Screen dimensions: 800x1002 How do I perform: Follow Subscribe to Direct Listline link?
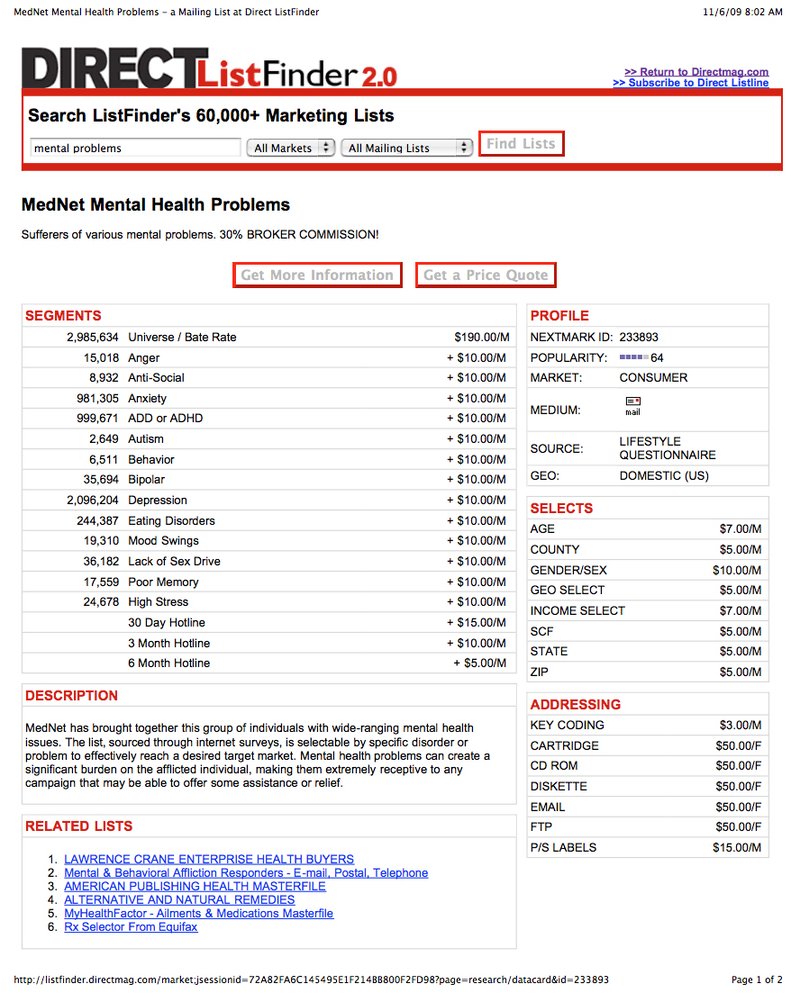coord(691,82)
